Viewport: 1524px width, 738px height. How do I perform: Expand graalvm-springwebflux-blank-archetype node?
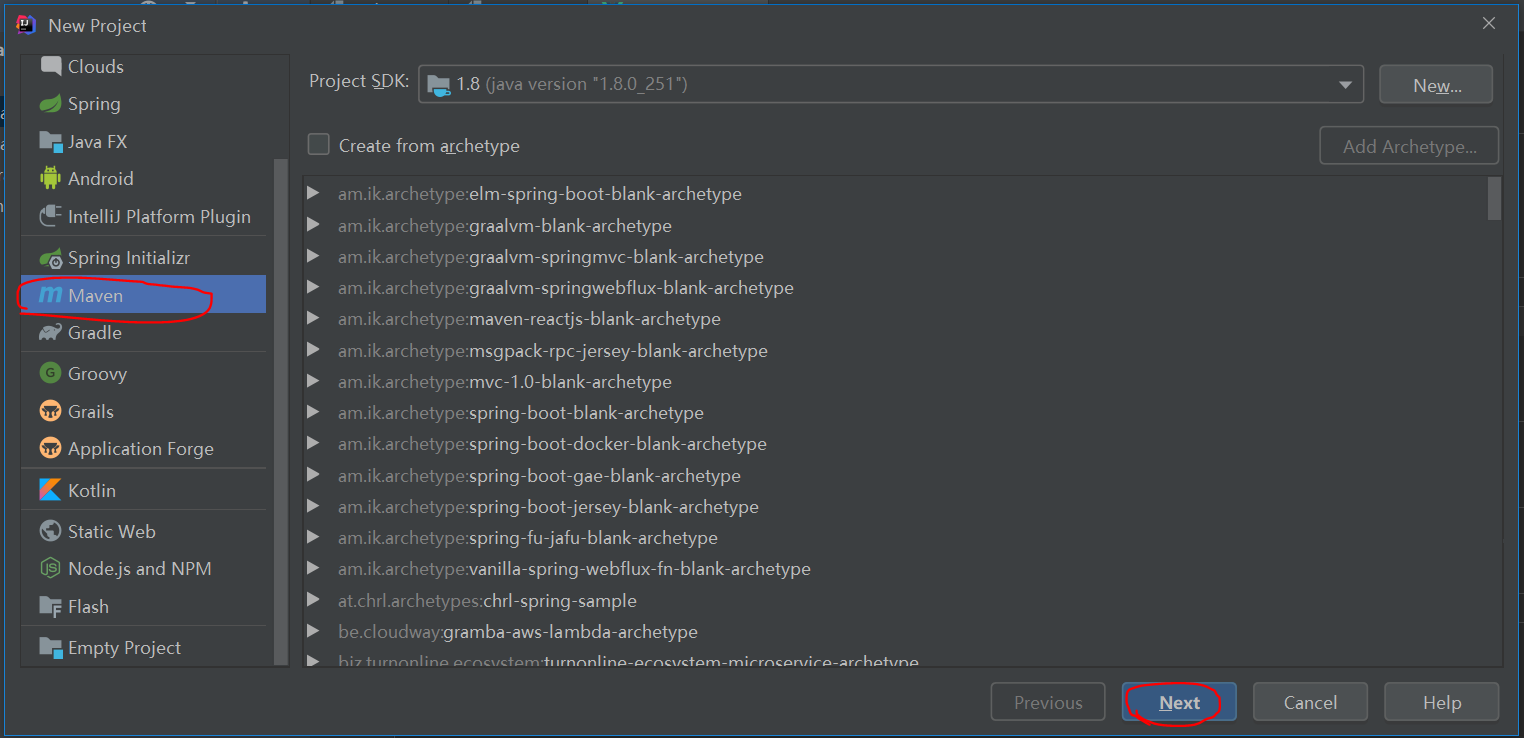click(314, 287)
